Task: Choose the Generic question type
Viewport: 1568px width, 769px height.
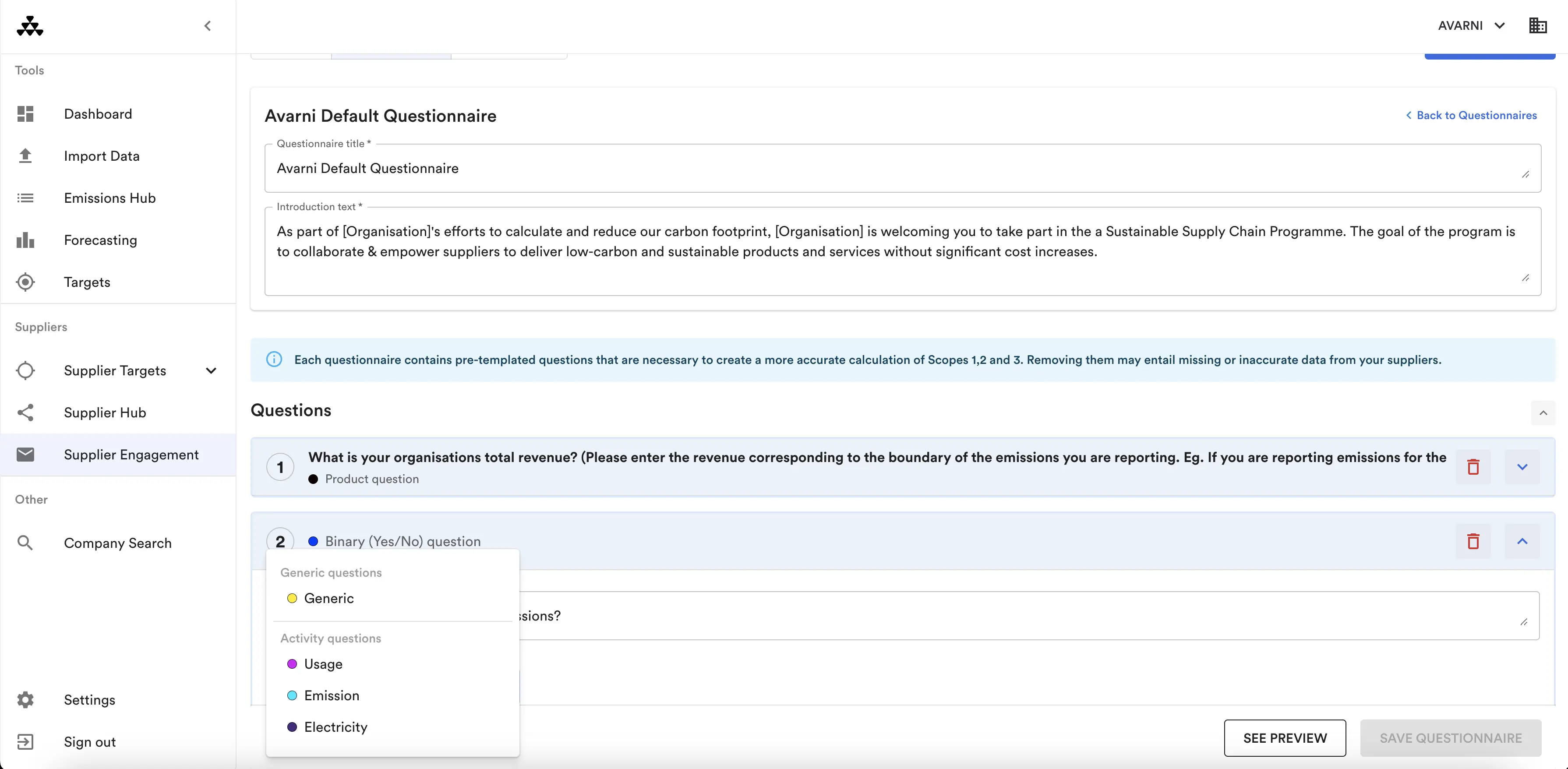Action: (392, 598)
